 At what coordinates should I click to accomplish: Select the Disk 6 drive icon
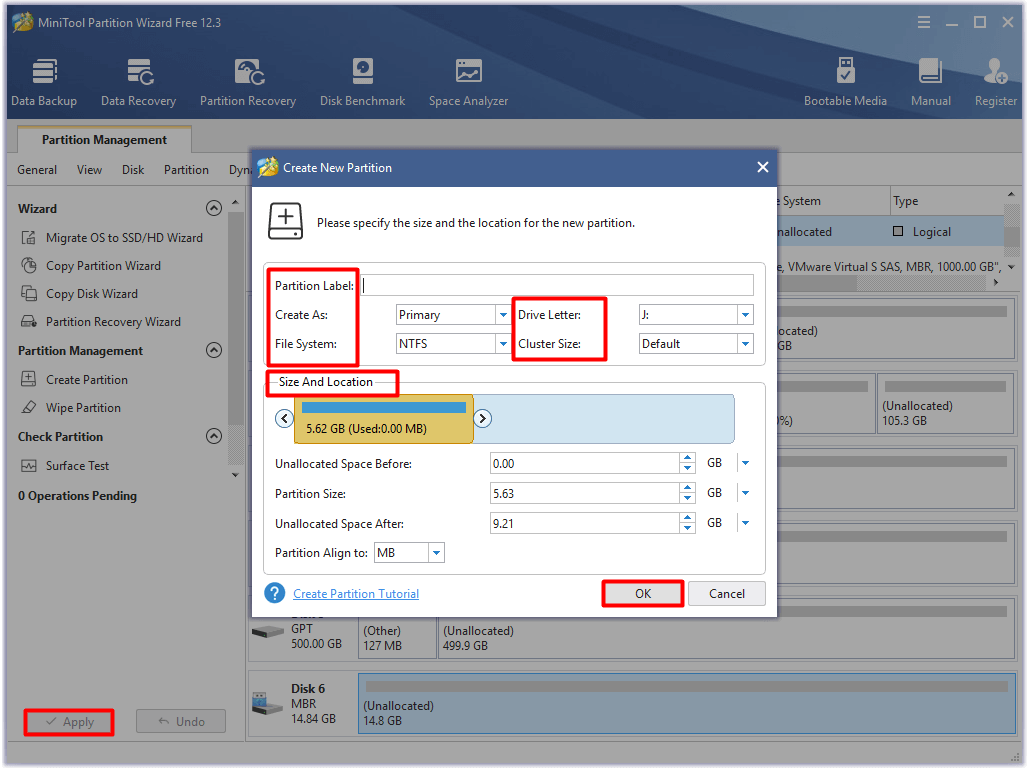[x=267, y=704]
